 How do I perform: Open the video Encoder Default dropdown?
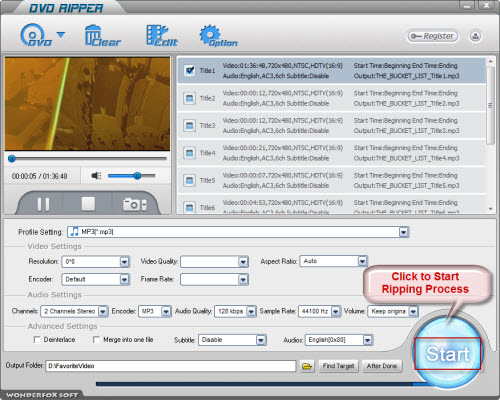click(x=124, y=279)
